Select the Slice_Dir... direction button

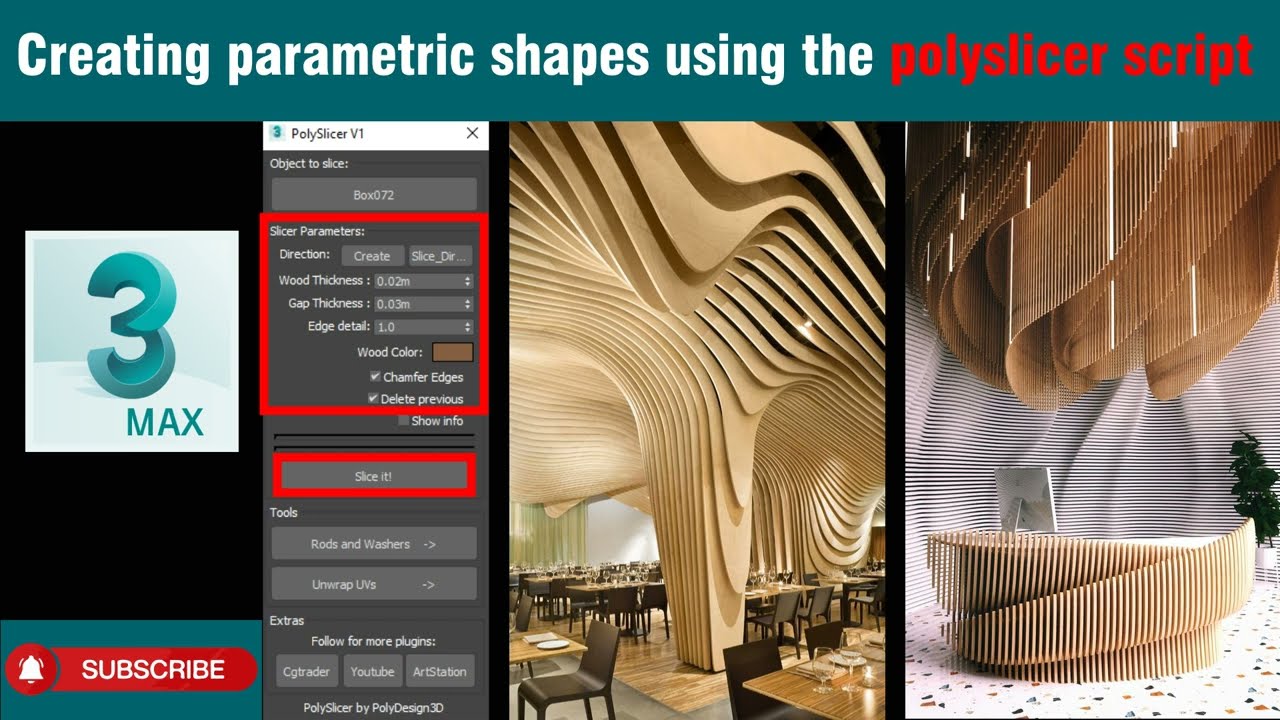439,256
